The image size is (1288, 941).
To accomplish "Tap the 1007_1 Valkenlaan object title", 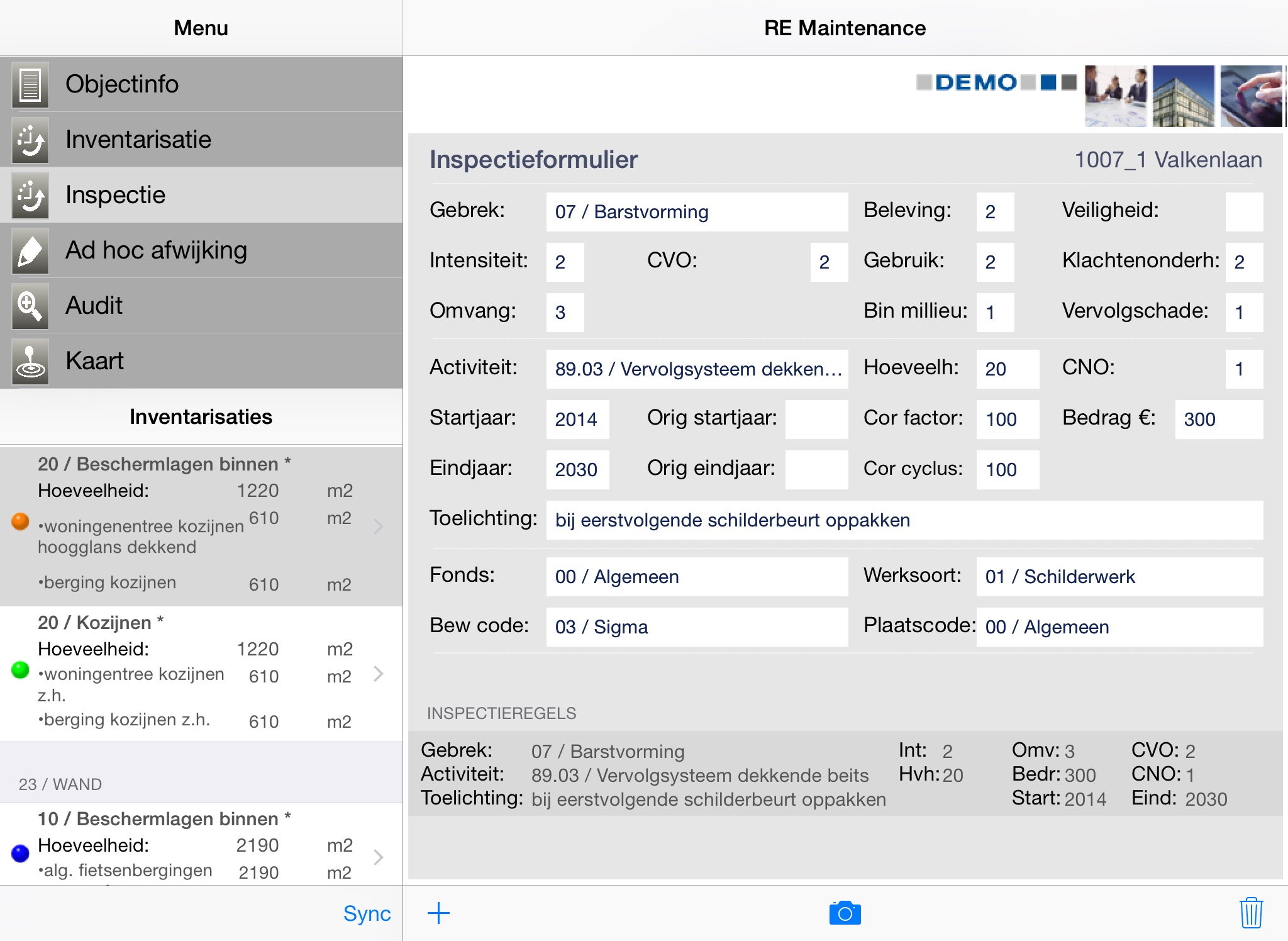I will click(x=1168, y=160).
